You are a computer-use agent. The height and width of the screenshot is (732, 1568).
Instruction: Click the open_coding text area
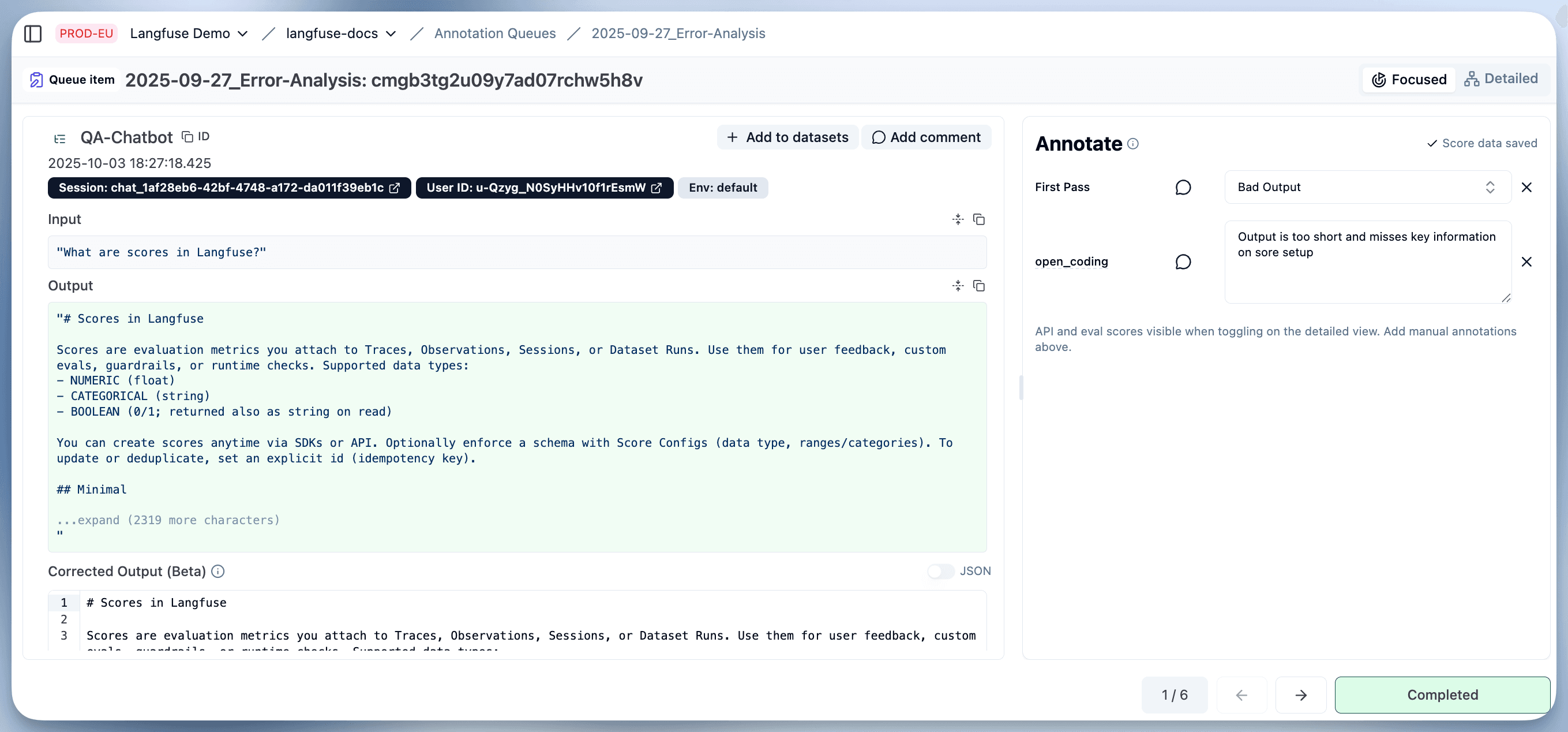point(1367,262)
